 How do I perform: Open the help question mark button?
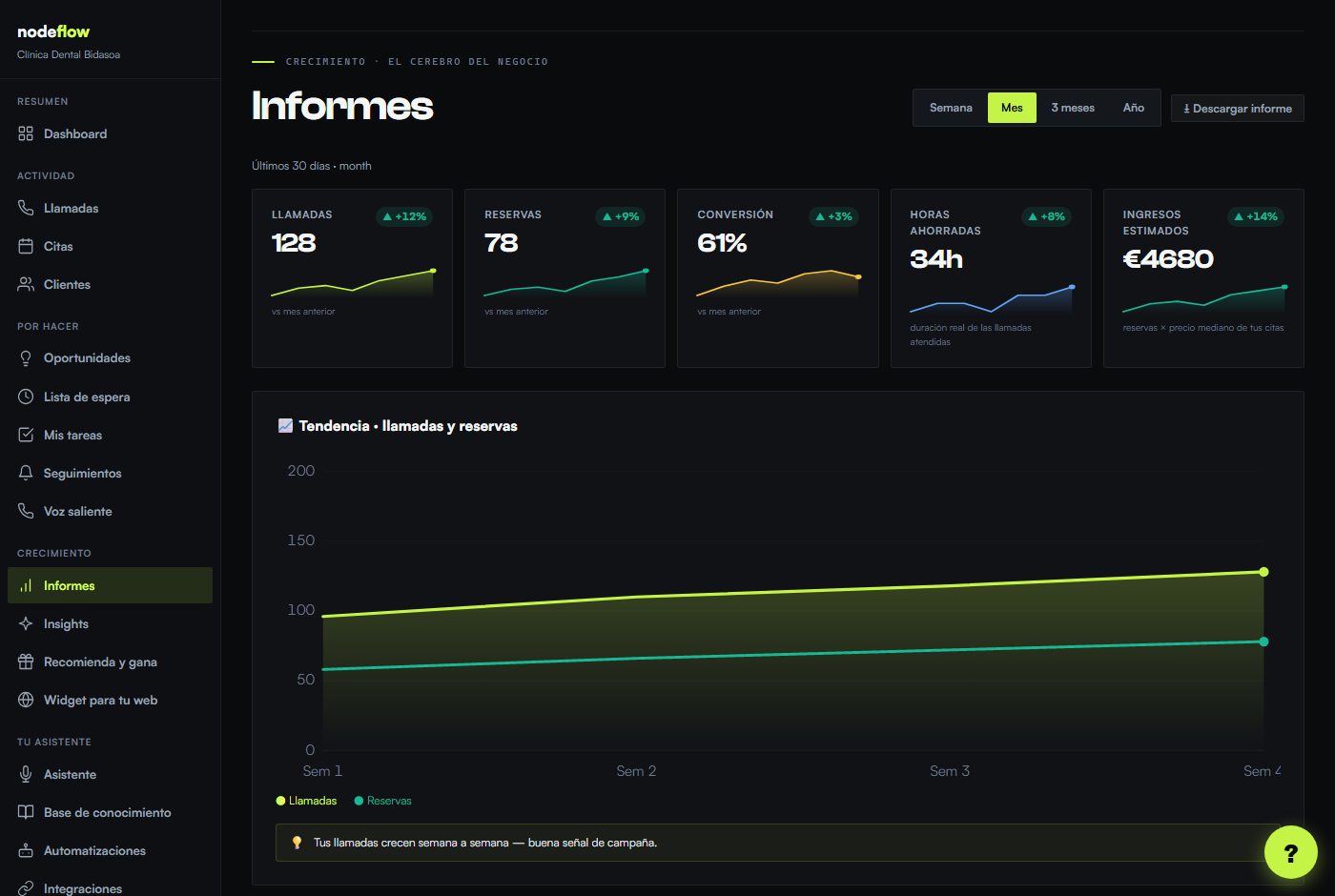pyautogui.click(x=1290, y=852)
